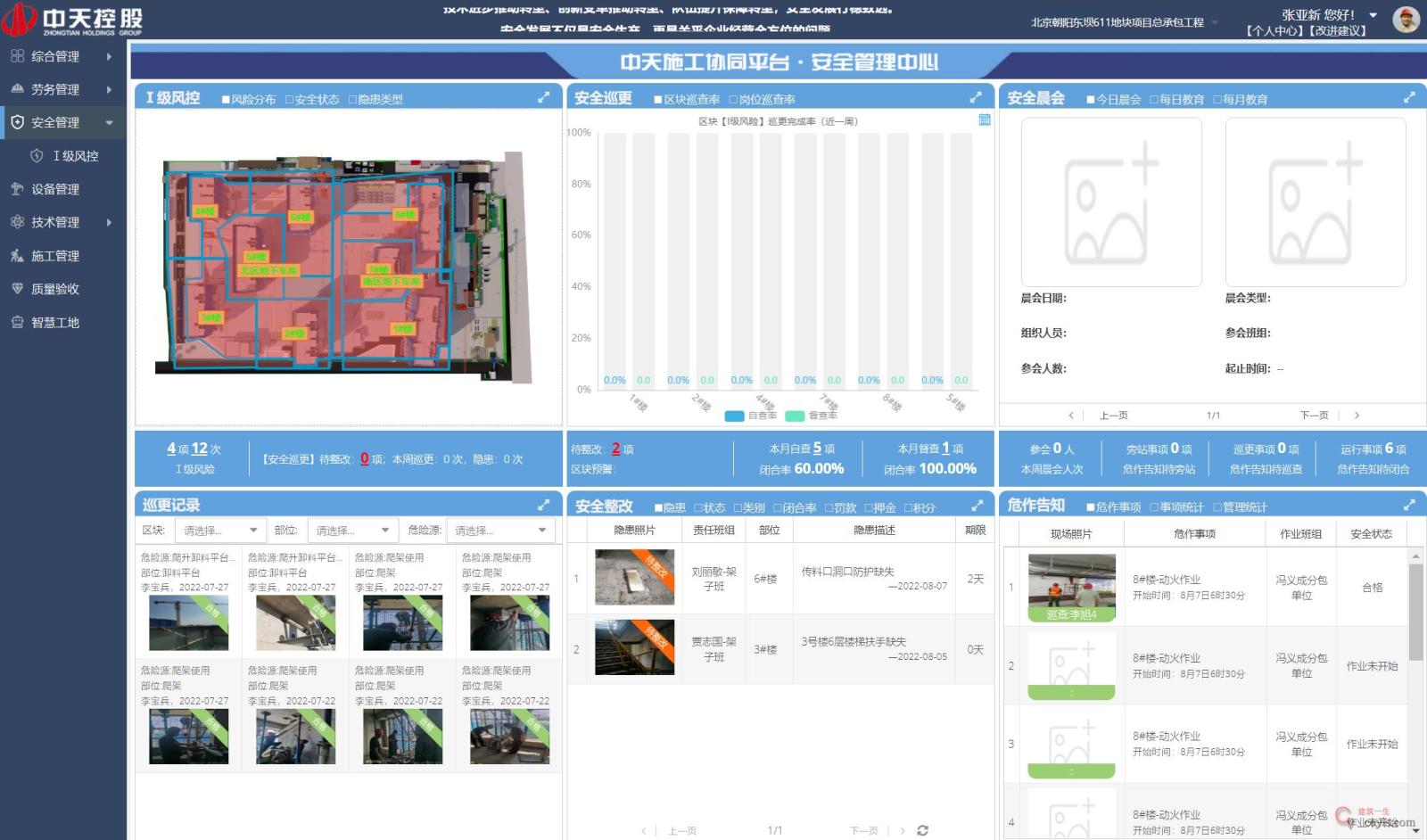Open the 区块 请选择 dropdown in 巡更记录

(219, 529)
